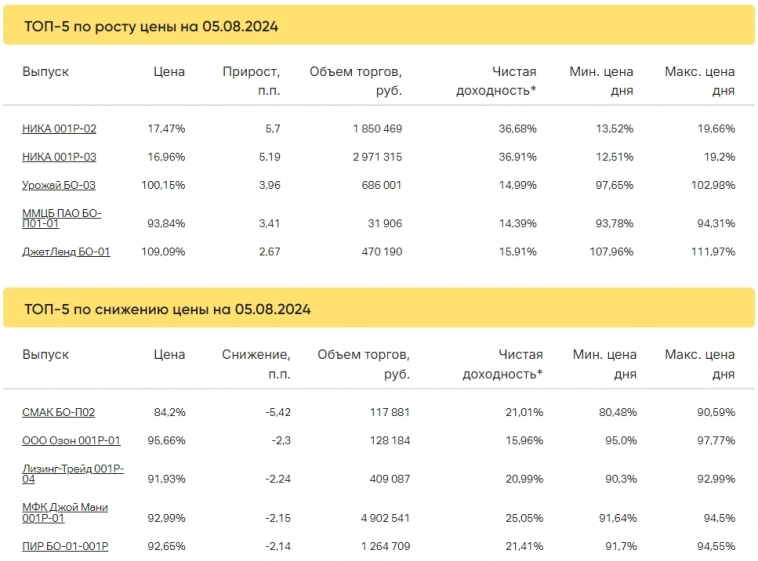Click the net yield value 36,68%

tap(516, 129)
